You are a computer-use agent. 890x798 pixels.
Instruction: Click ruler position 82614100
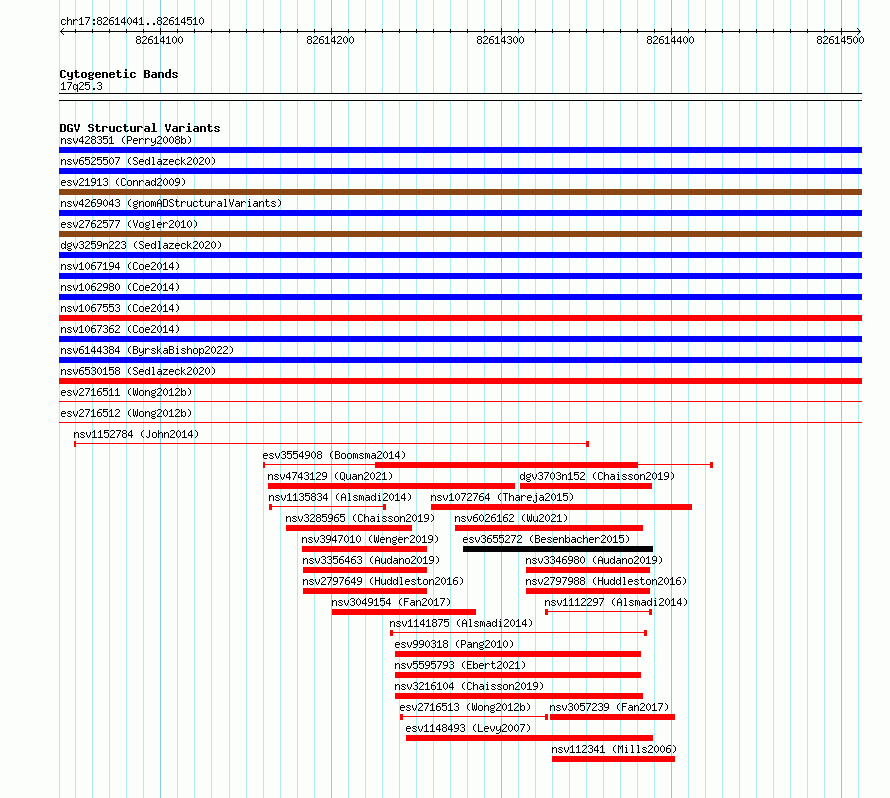[159, 40]
